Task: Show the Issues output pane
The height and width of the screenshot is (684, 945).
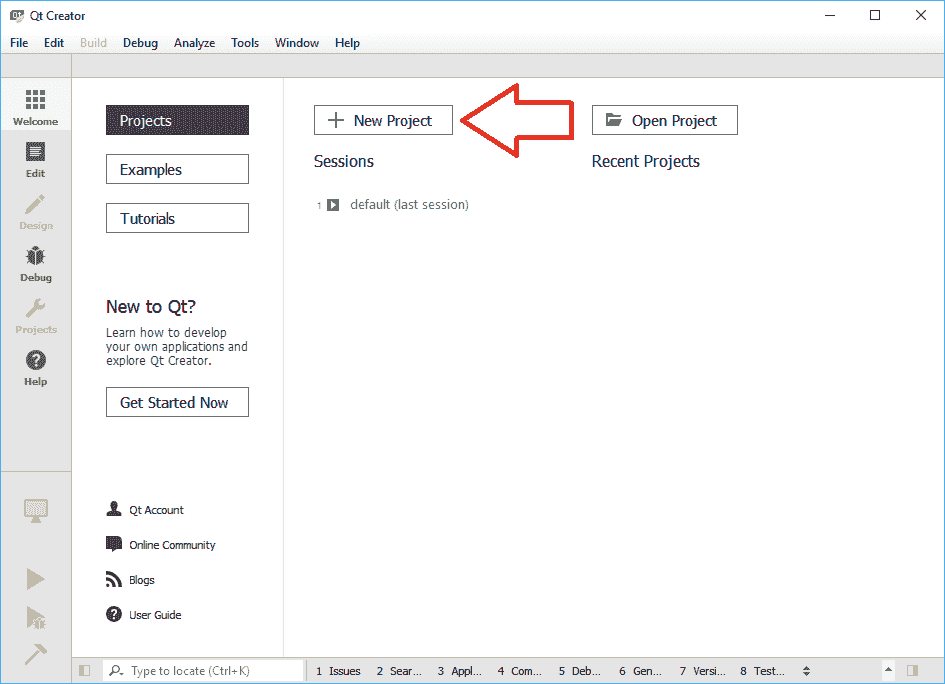Action: tap(339, 671)
